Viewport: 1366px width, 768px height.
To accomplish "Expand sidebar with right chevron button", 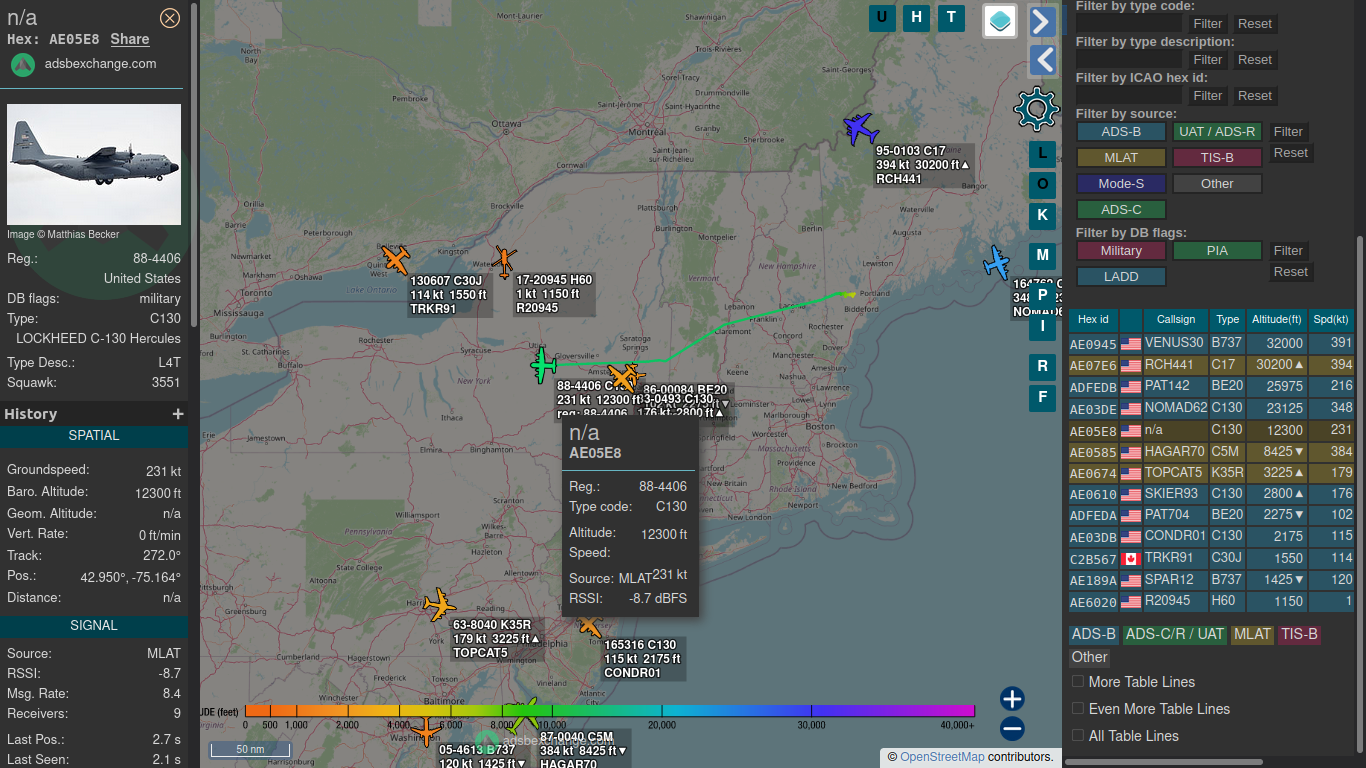I will (x=1043, y=21).
